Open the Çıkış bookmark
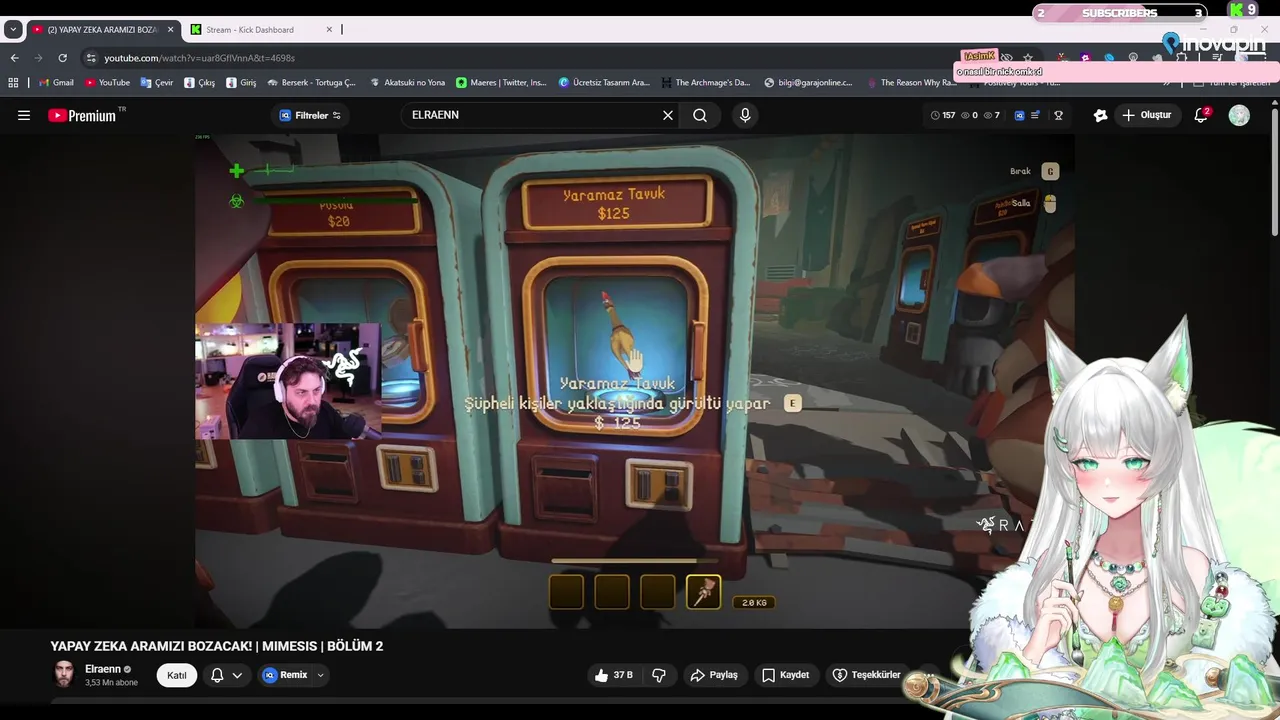Screen dimensions: 1280x720 199,83
